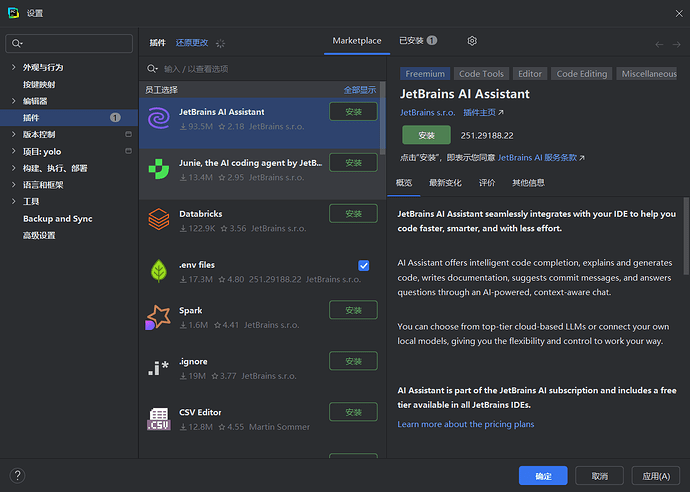
Task: Navigate back with the left arrow
Action: coord(659,44)
